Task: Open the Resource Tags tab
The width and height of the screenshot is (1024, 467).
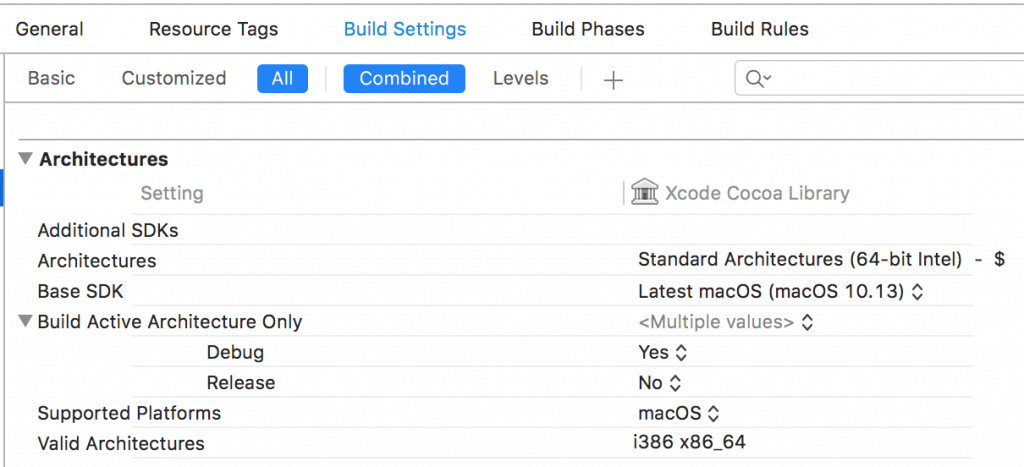Action: (214, 29)
